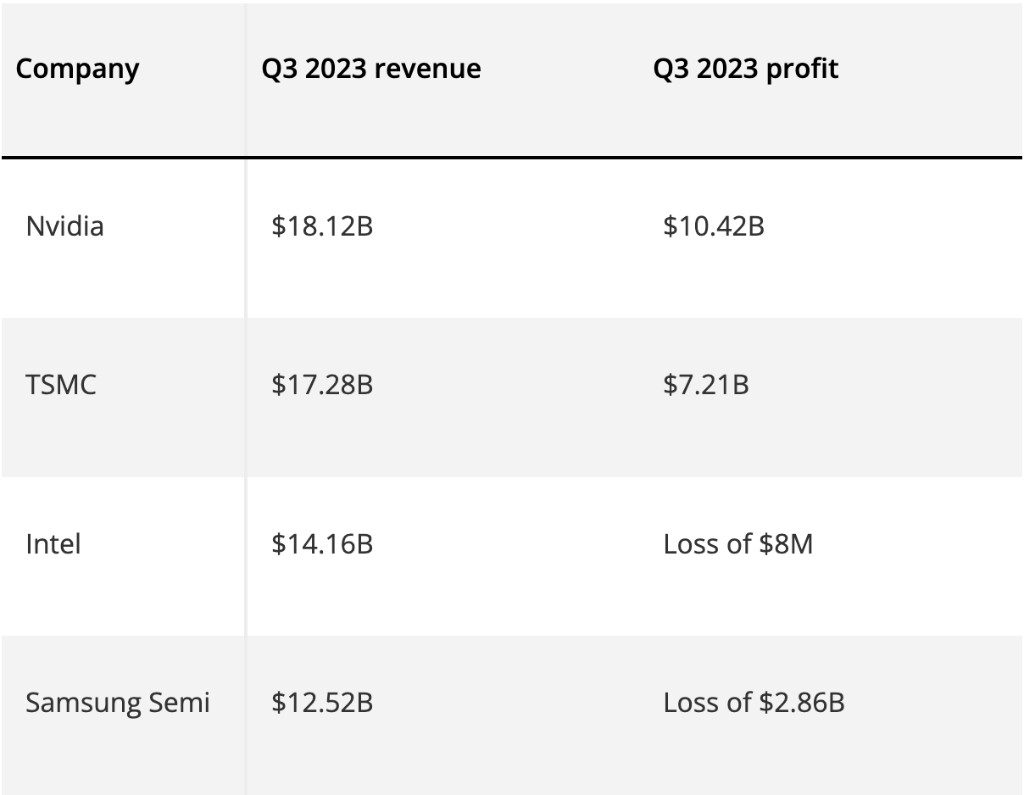Select the Intel company name cell

[x=53, y=544]
